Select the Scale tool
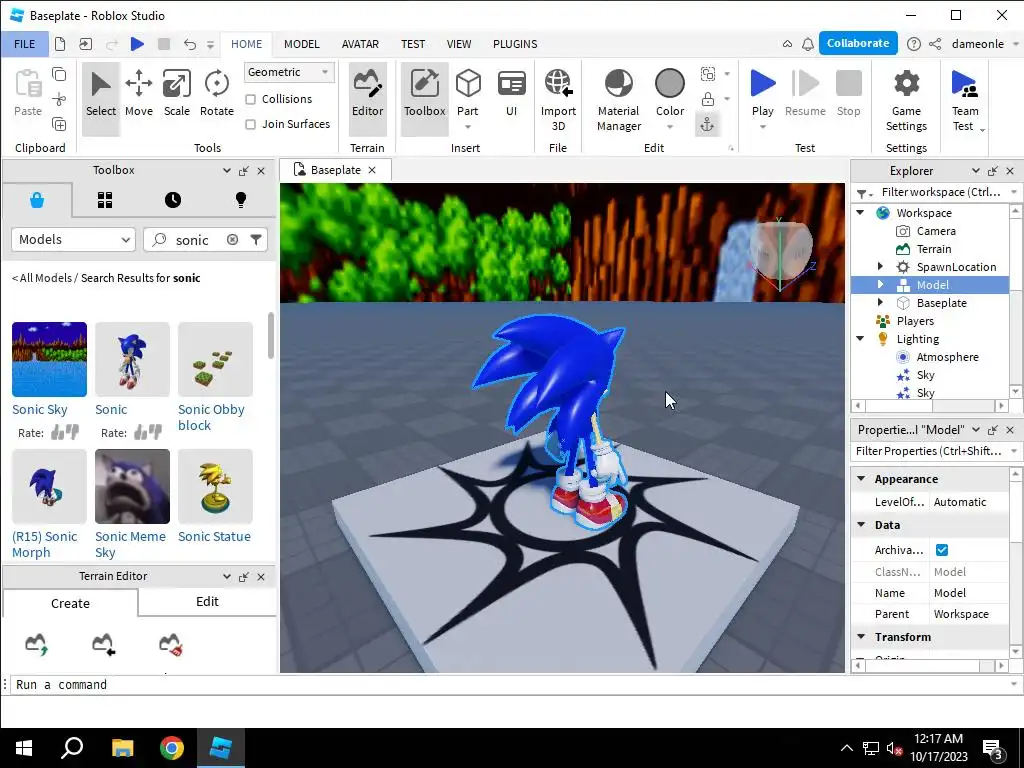 [176, 94]
